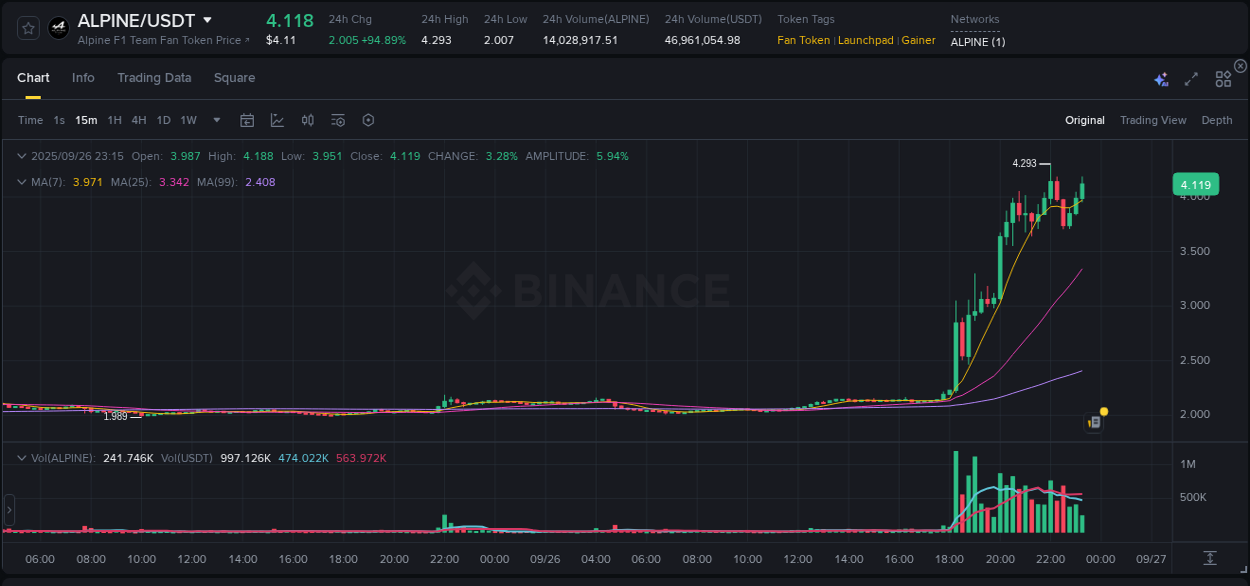This screenshot has height=586, width=1250.
Task: Open the AI analysis assistant
Action: 1161,78
